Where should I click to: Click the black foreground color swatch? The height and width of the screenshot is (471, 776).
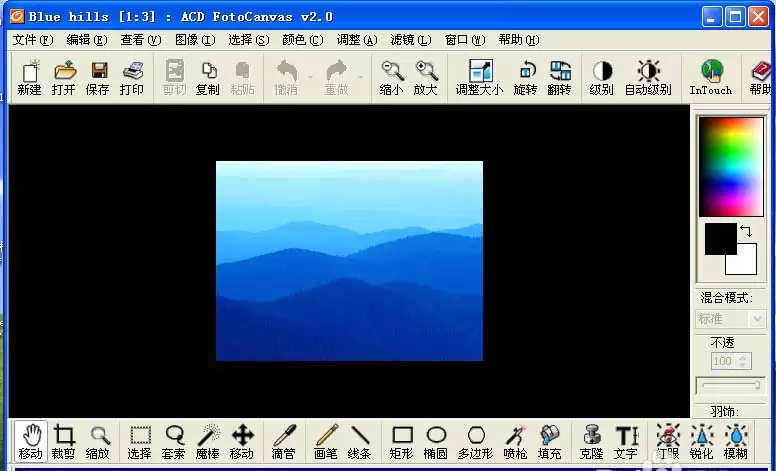coord(720,238)
